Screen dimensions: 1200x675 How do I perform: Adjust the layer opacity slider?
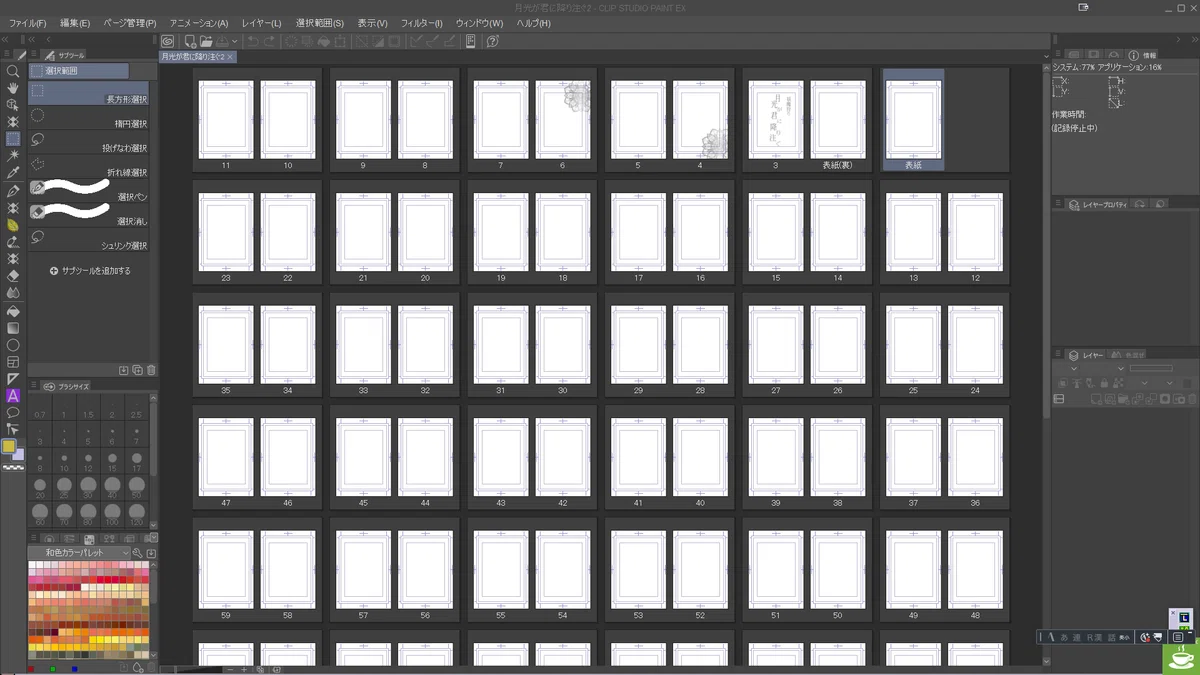(x=1150, y=369)
